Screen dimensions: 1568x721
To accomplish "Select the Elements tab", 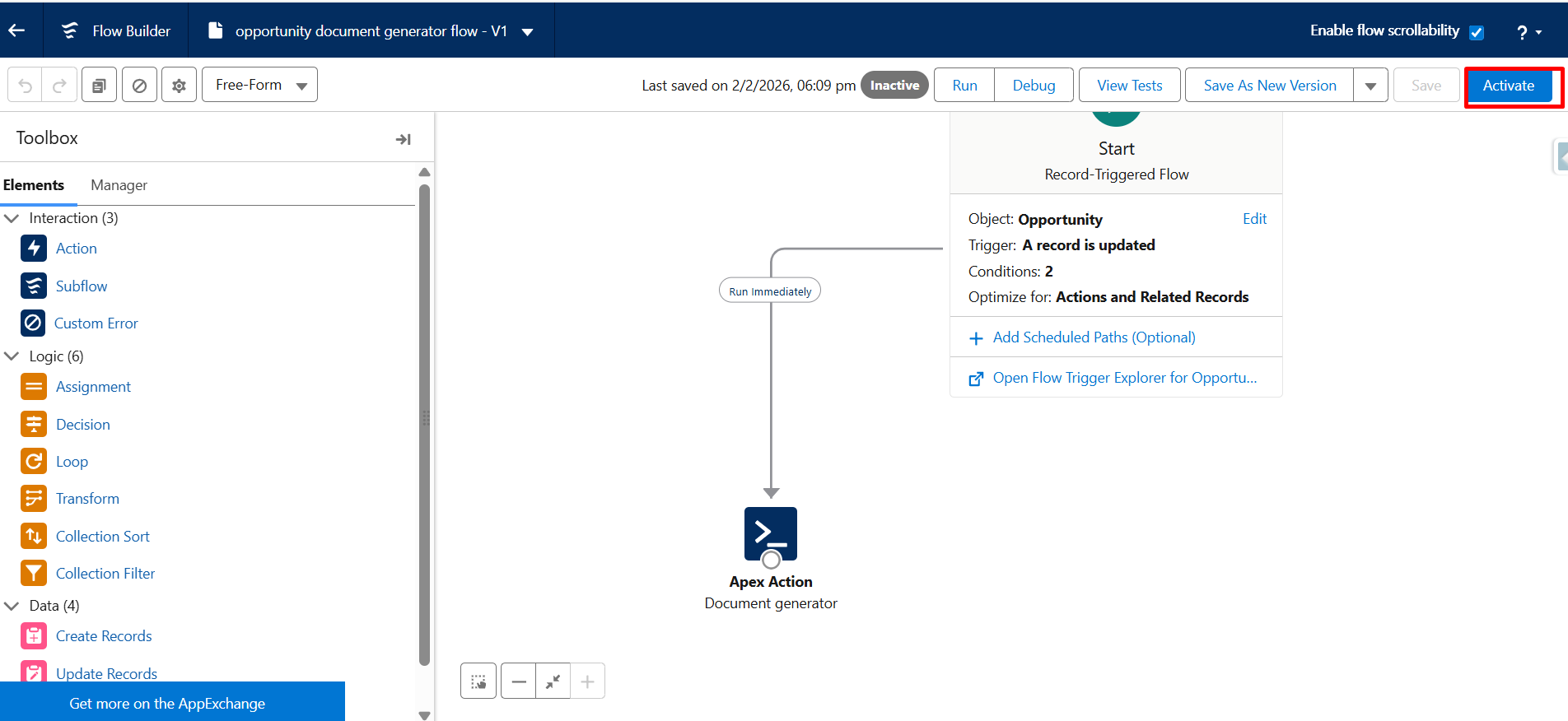I will [34, 185].
